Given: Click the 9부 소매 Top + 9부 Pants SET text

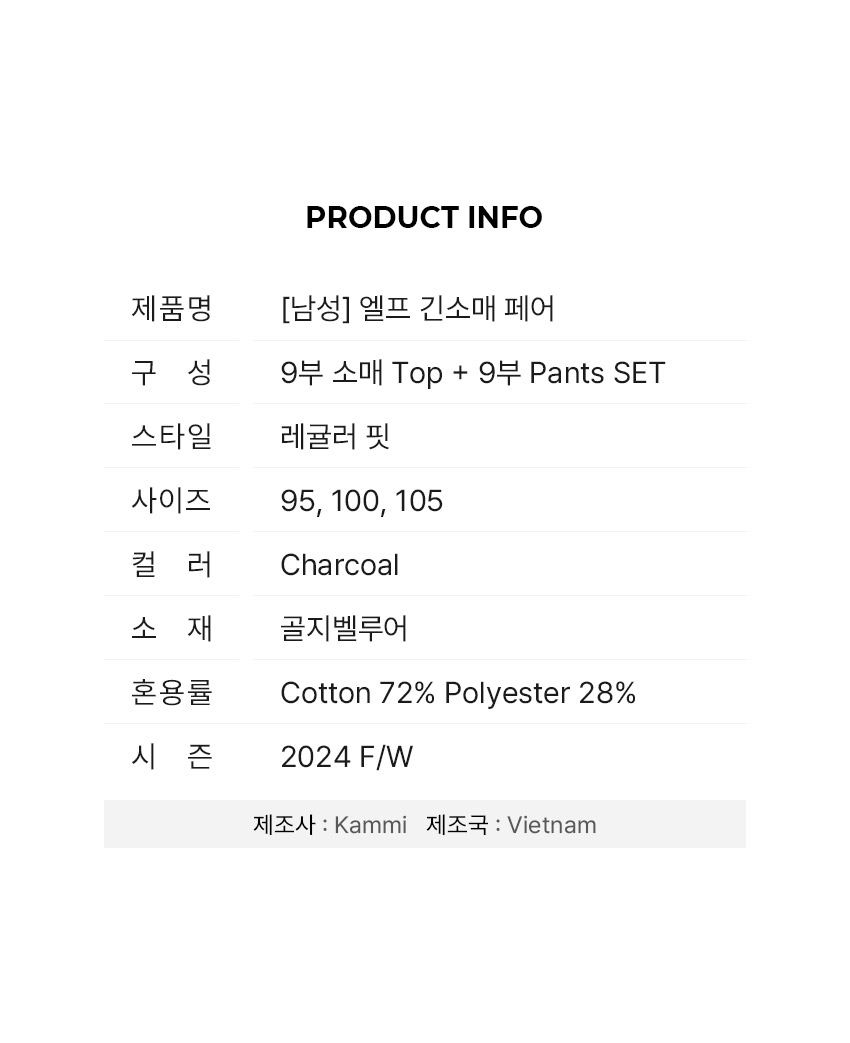Looking at the screenshot, I should 473,372.
